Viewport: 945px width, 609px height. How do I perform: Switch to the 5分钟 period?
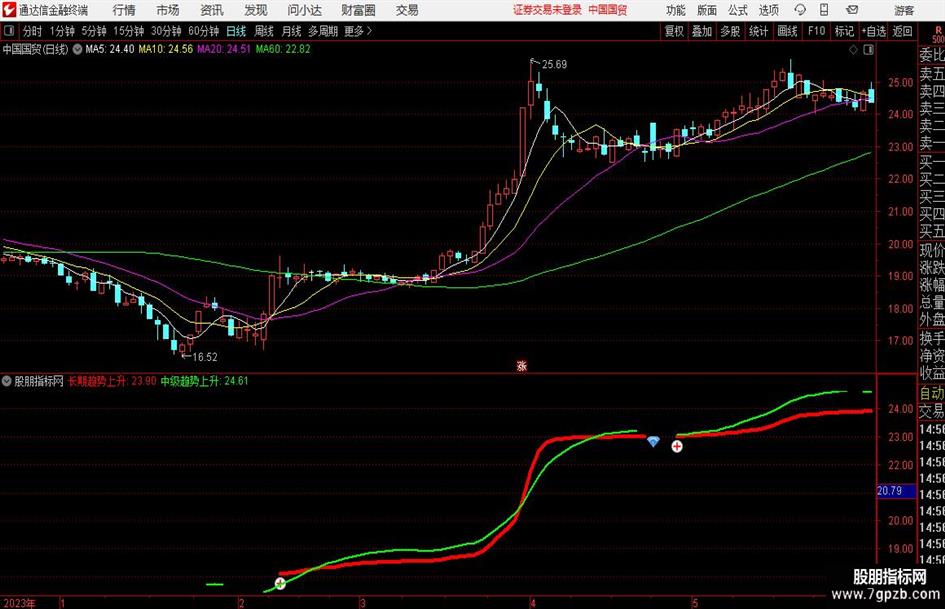(94, 31)
